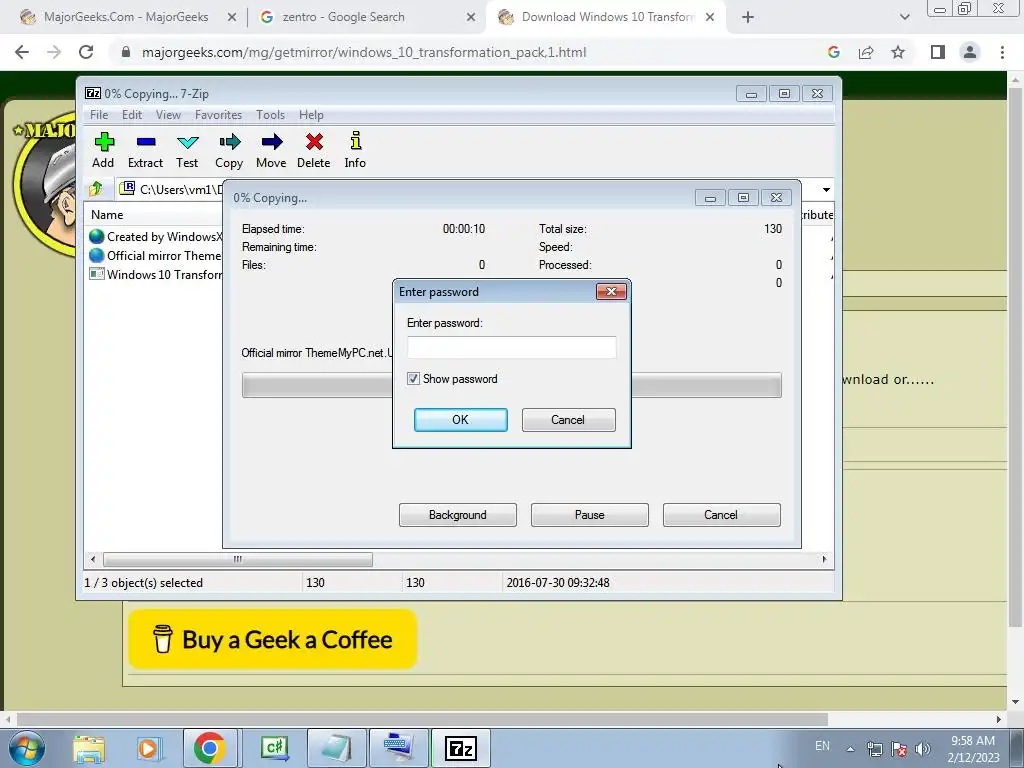Click the volume icon in system tray
This screenshot has height=768, width=1024.
[923, 748]
